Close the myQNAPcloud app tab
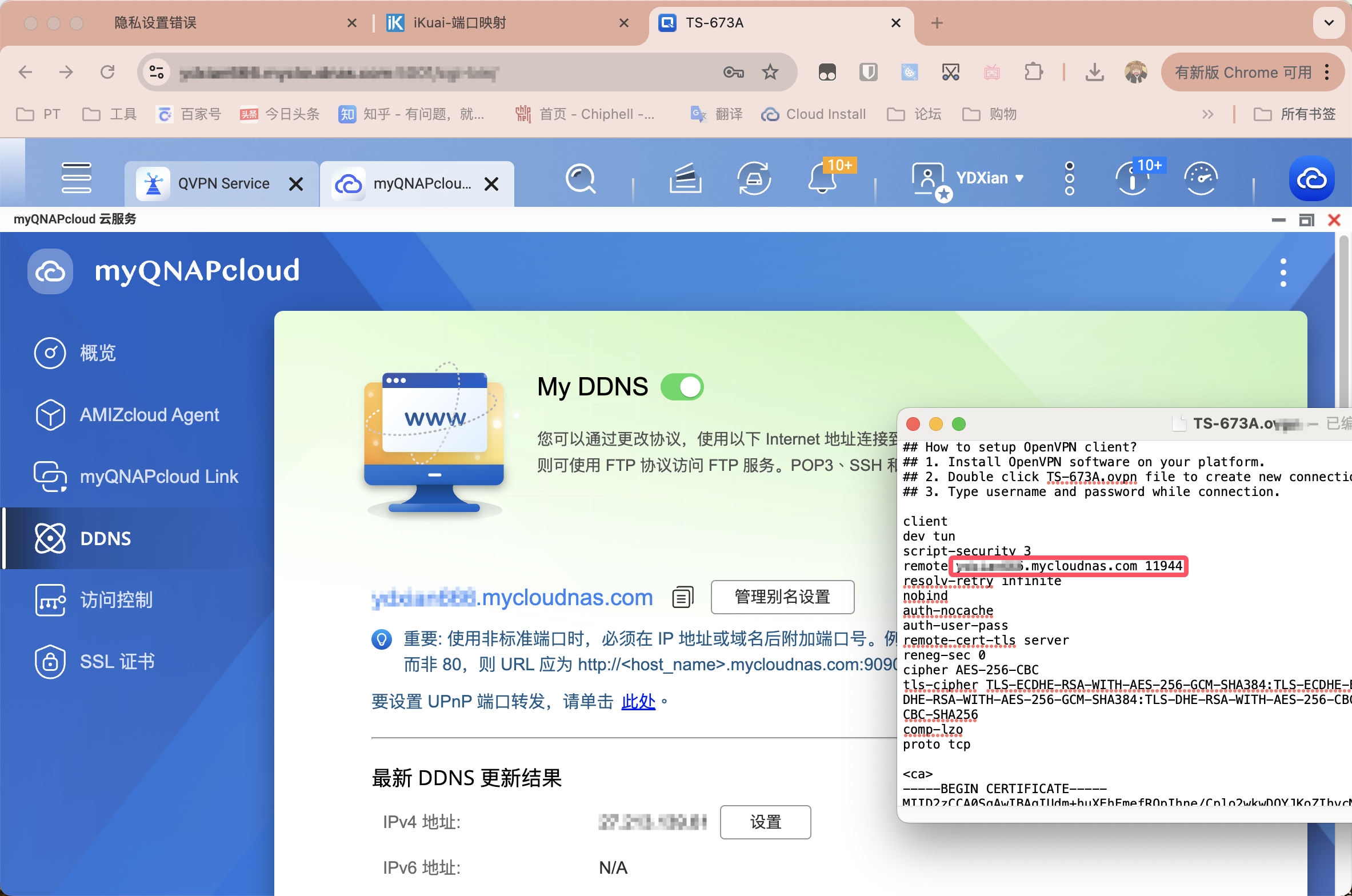1352x896 pixels. coord(491,184)
